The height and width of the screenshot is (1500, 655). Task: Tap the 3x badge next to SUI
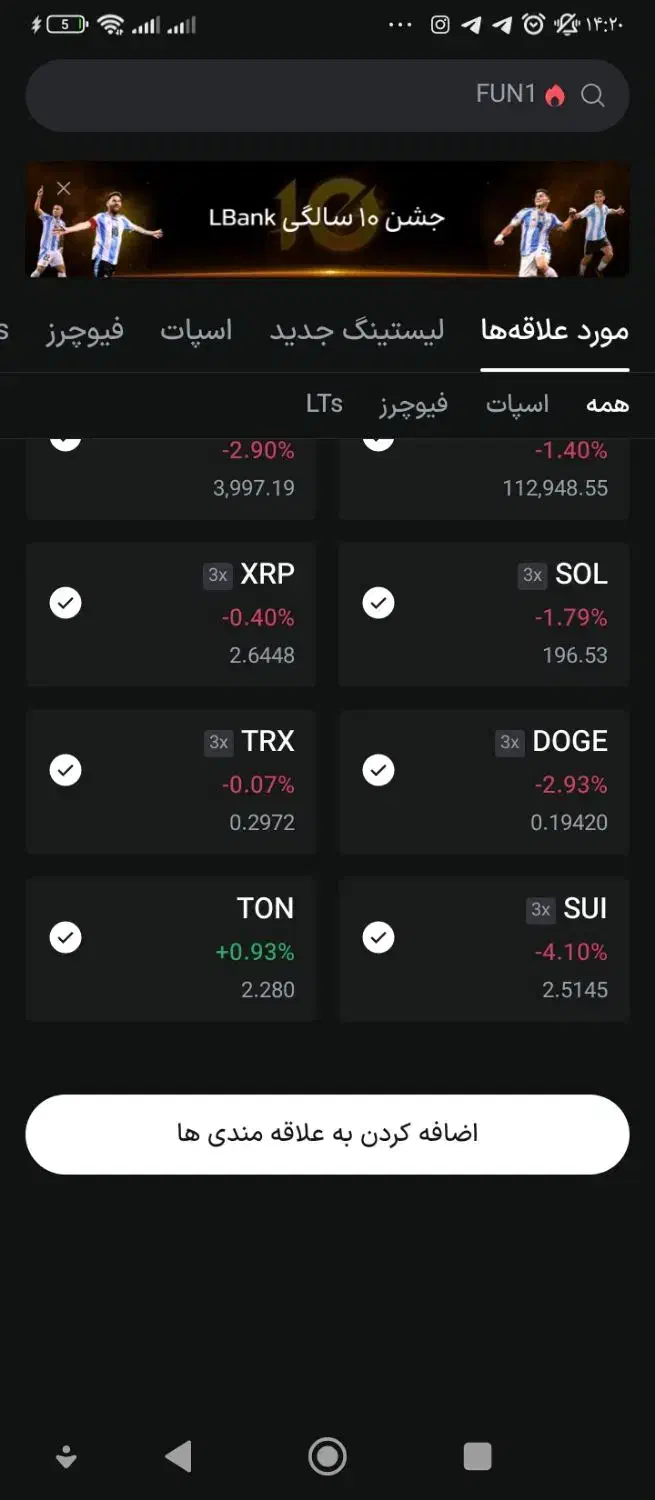point(540,909)
